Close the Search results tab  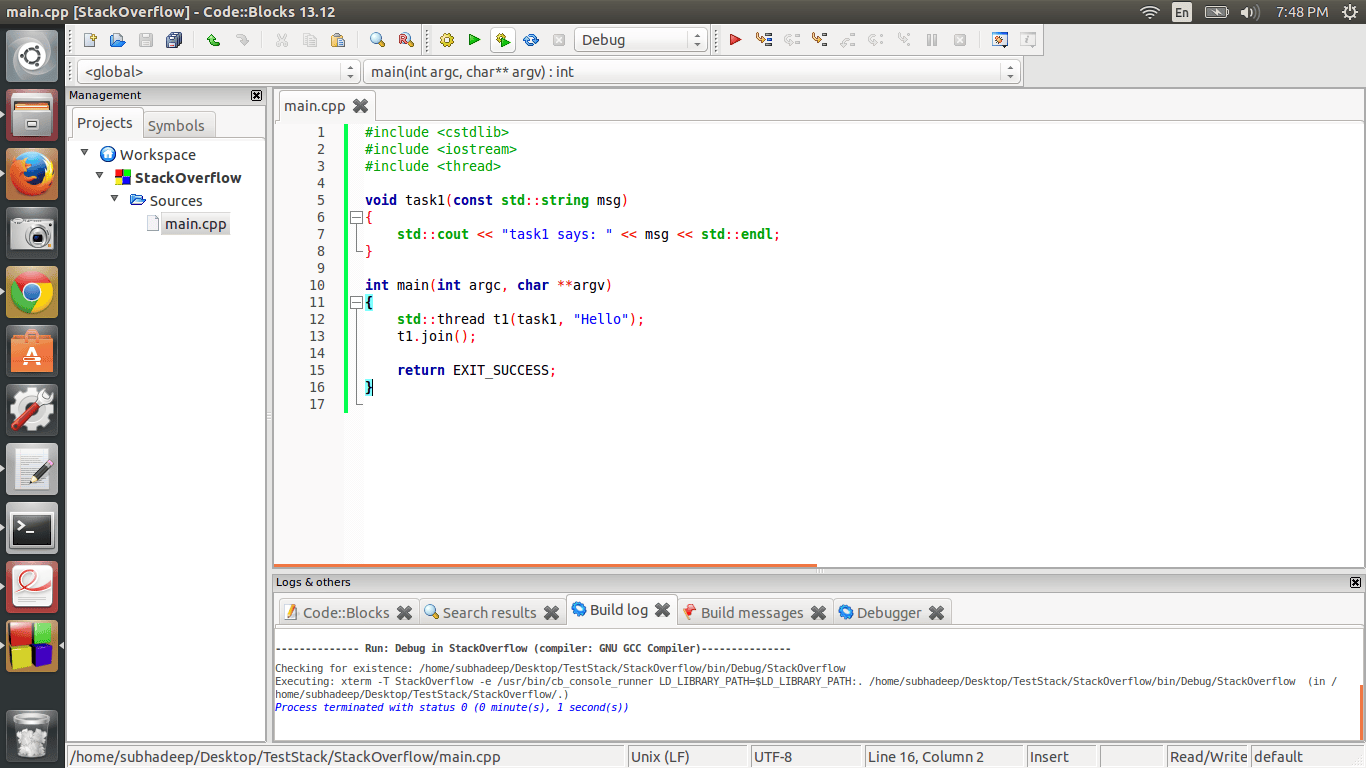tap(551, 612)
